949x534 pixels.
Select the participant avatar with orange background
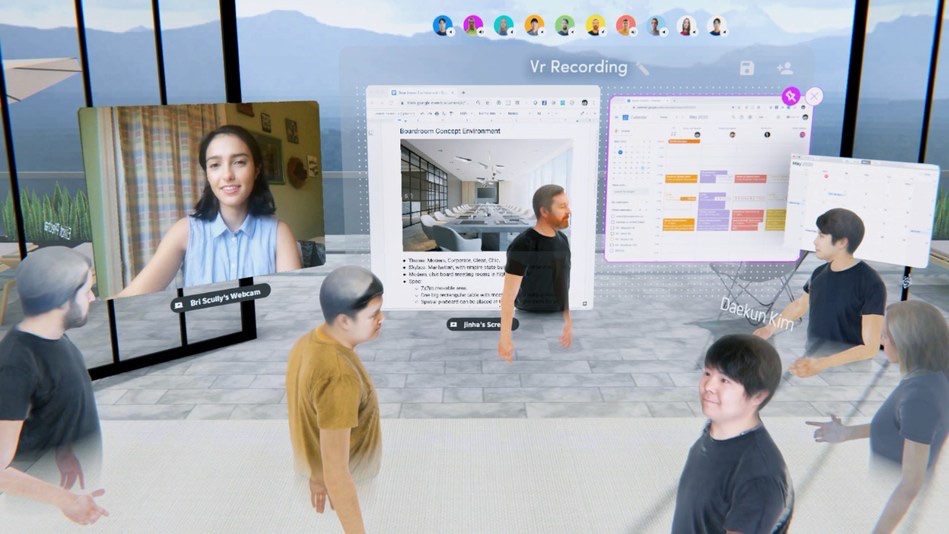pyautogui.click(x=534, y=25)
